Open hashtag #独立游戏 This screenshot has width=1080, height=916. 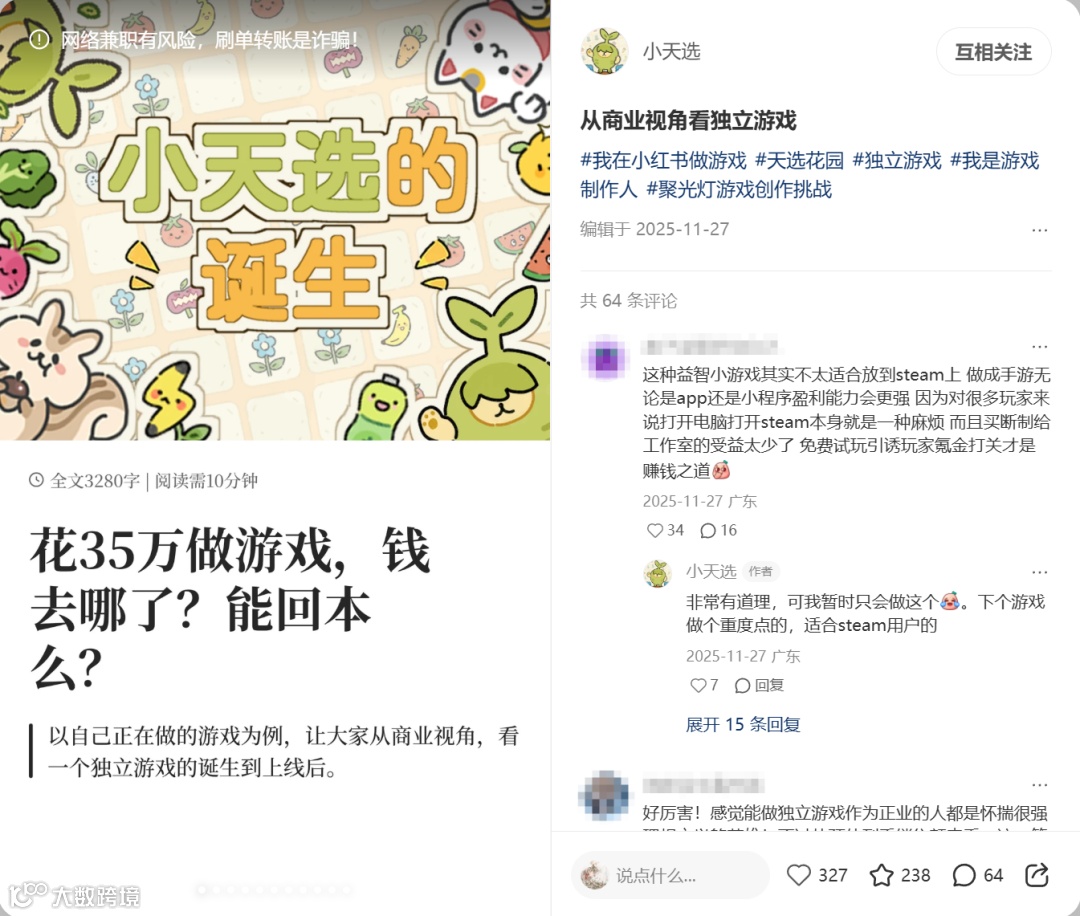[x=897, y=160]
